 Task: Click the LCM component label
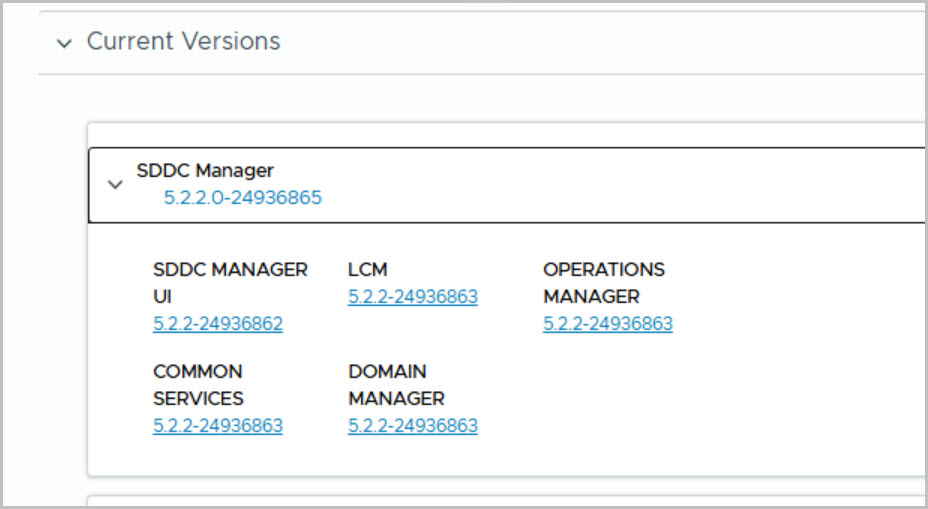368,270
